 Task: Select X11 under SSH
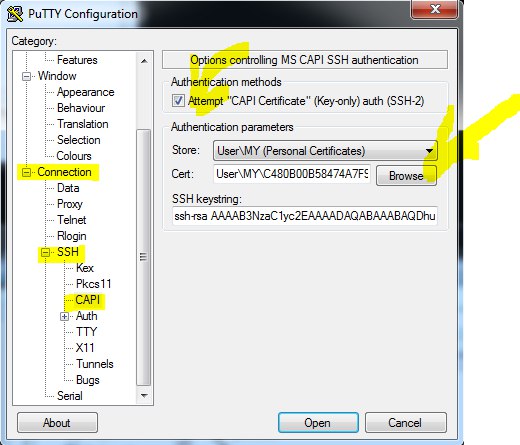(x=85, y=348)
